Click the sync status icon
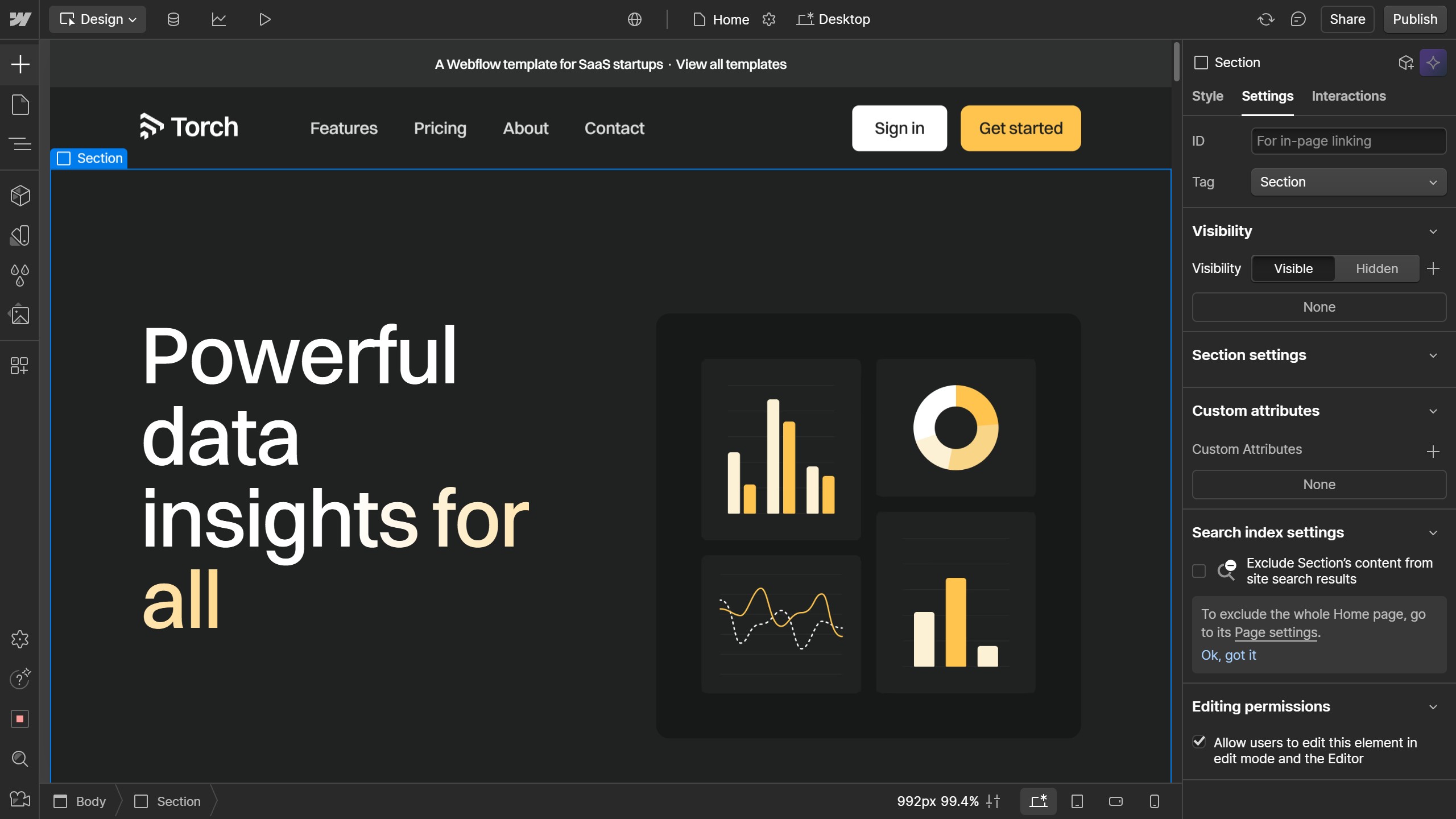 point(1265,19)
